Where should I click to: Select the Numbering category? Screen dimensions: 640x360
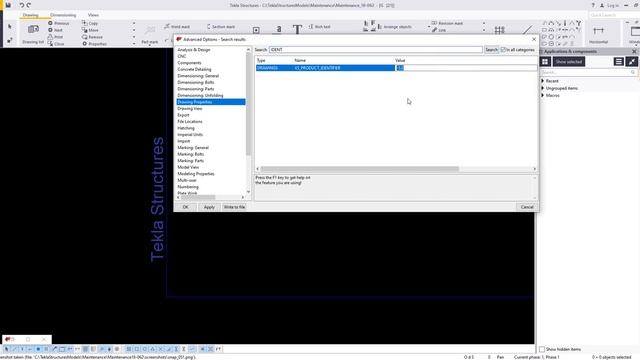click(188, 187)
